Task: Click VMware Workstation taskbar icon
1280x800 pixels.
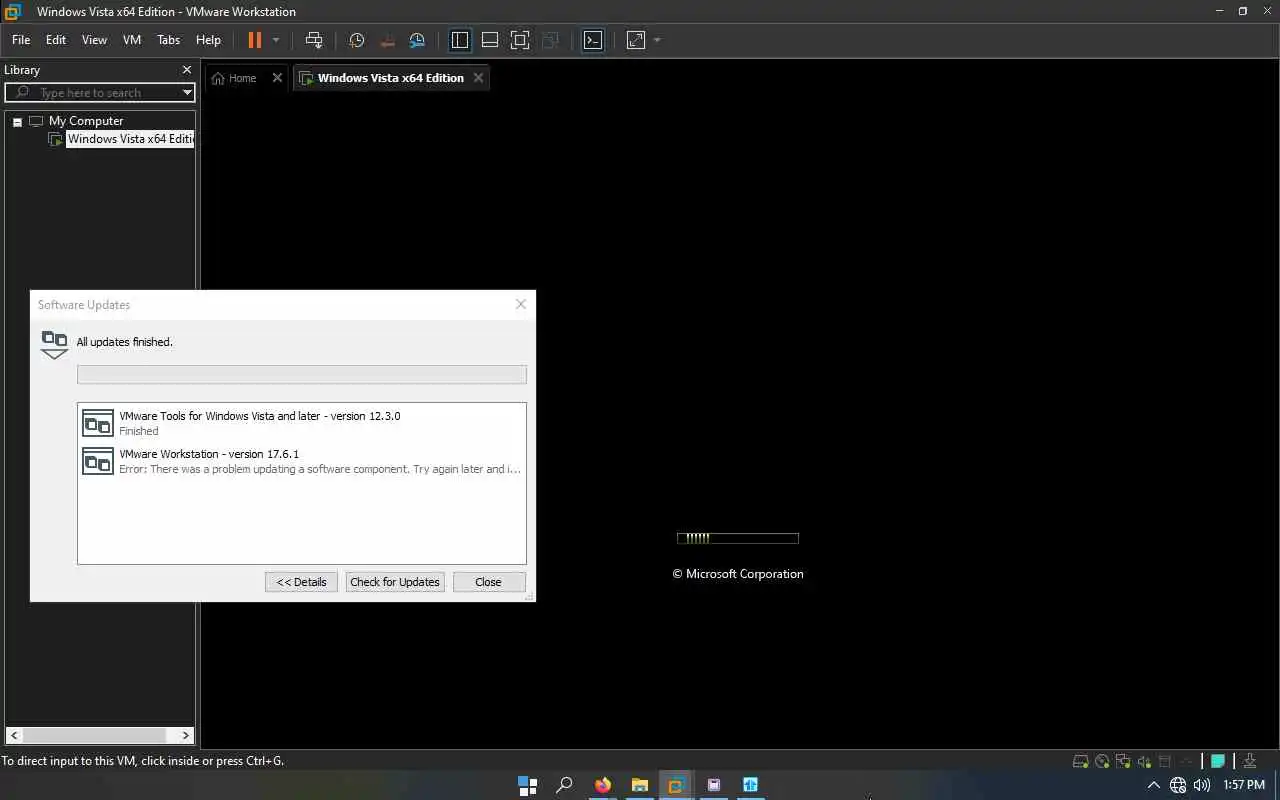Action: [676, 785]
